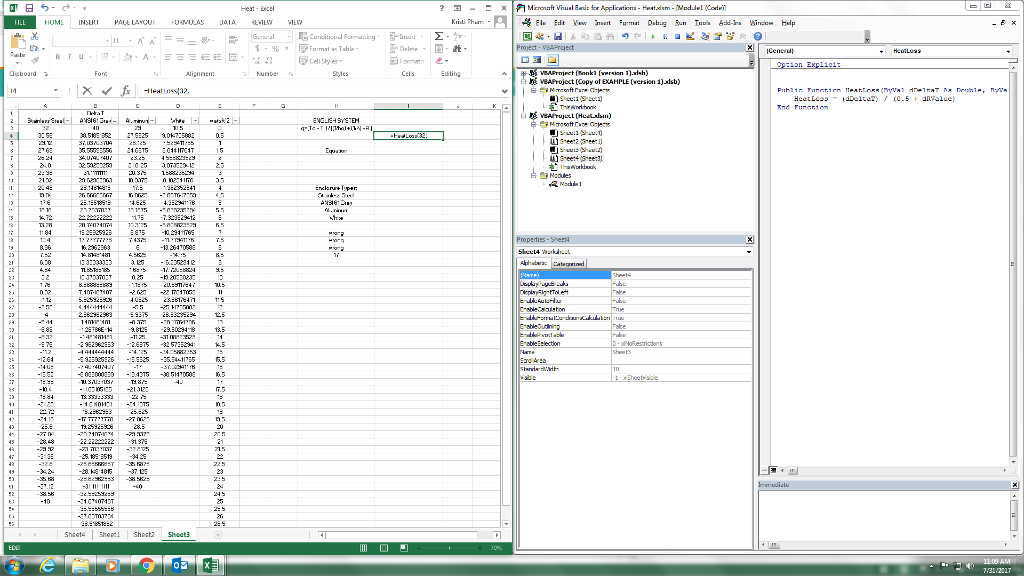This screenshot has width=1024, height=576.
Task: Switch to the Categorized properties tab
Action: pos(568,263)
